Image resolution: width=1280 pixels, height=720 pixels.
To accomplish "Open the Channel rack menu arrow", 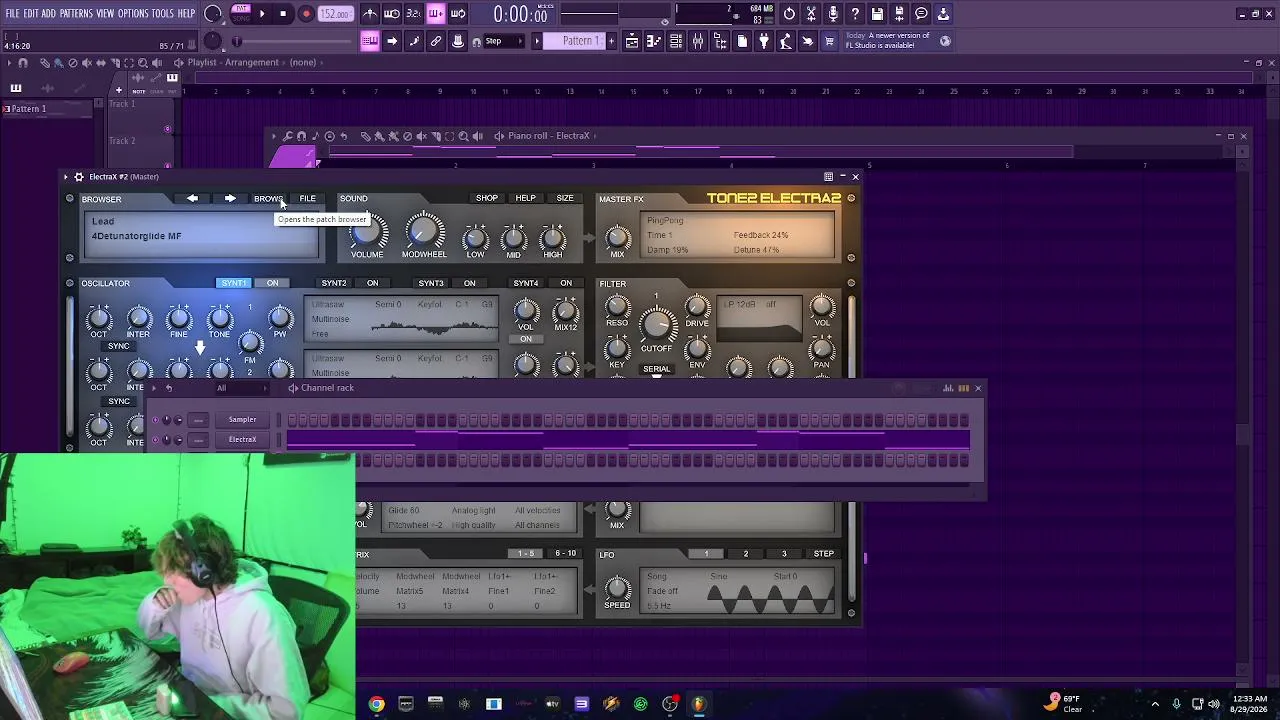I will click(x=154, y=388).
